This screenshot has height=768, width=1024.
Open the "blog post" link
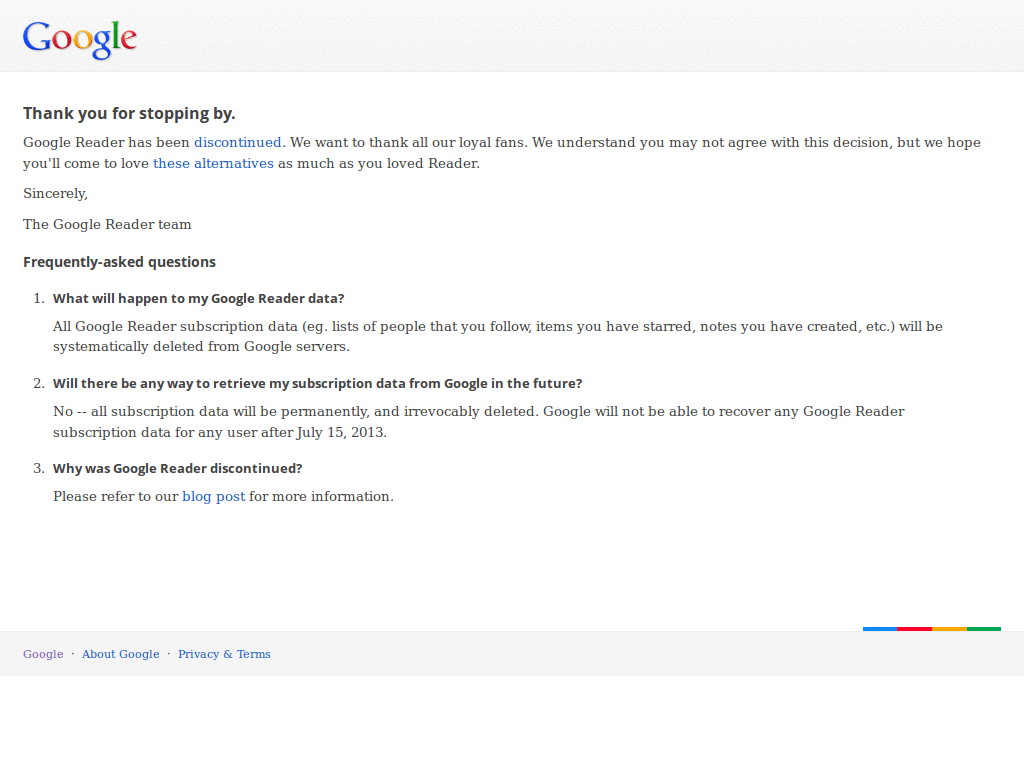point(214,496)
